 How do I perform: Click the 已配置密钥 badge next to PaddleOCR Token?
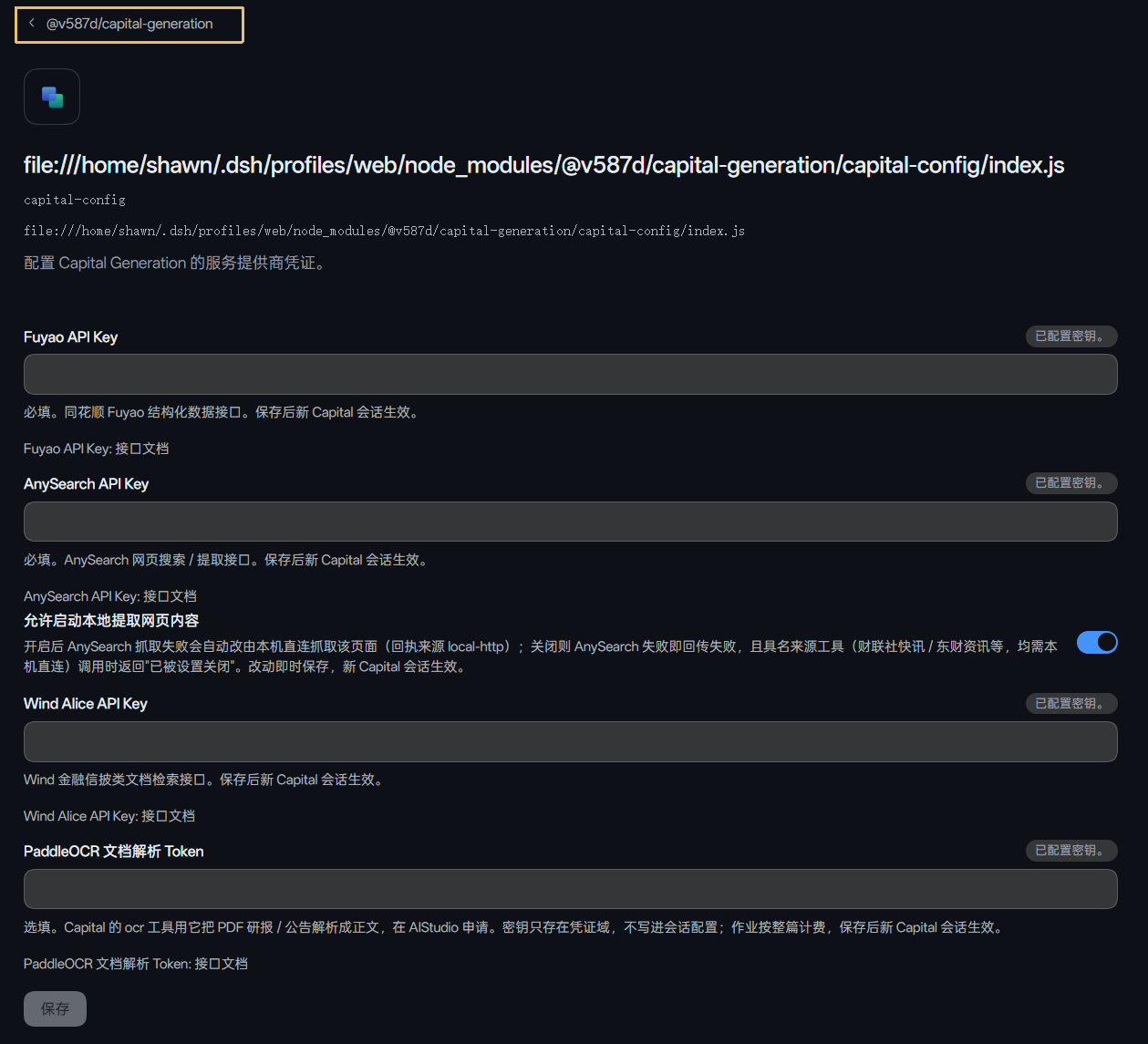(1071, 851)
